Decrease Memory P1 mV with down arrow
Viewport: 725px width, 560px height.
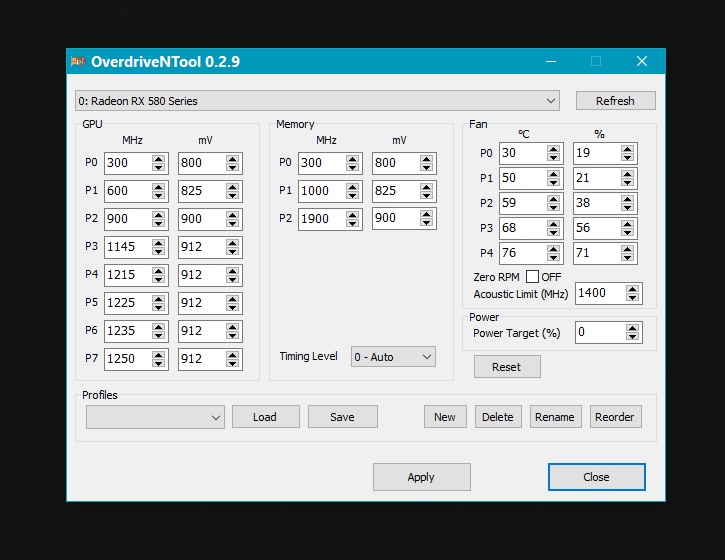point(426,195)
